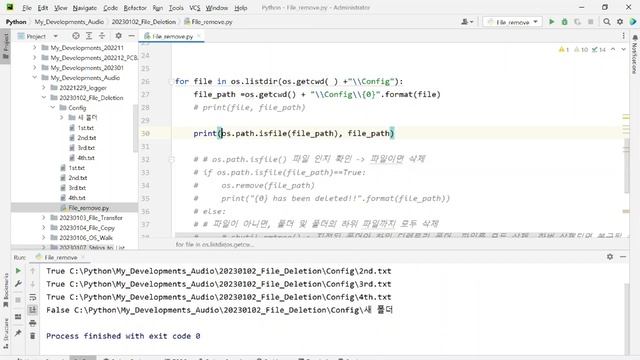This screenshot has width=640, height=360.
Task: Open the Tools menu
Action: tap(176, 8)
